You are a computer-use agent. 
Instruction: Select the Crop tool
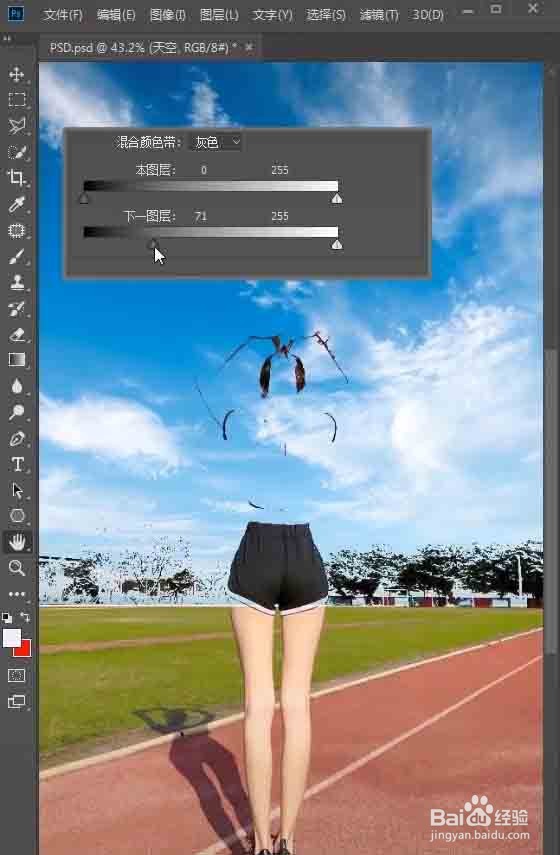point(16,178)
